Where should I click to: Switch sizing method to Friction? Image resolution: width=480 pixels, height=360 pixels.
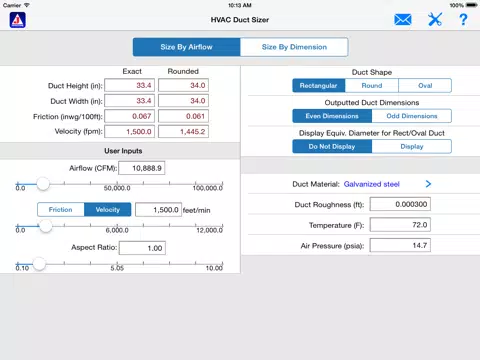61,210
